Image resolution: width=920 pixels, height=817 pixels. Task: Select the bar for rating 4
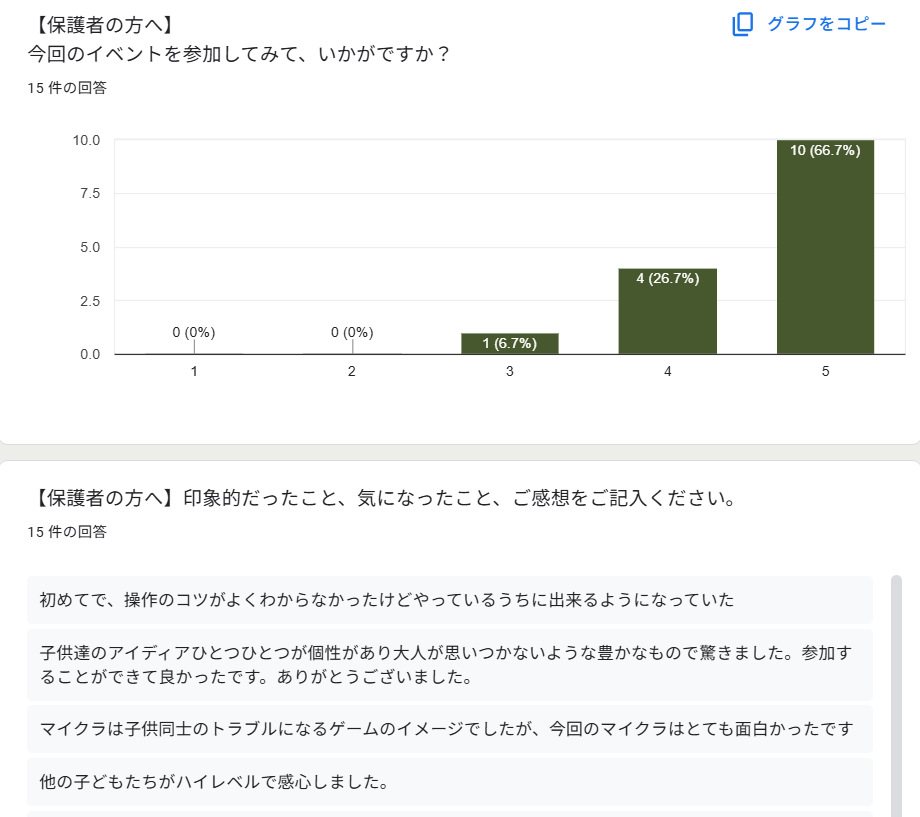668,311
